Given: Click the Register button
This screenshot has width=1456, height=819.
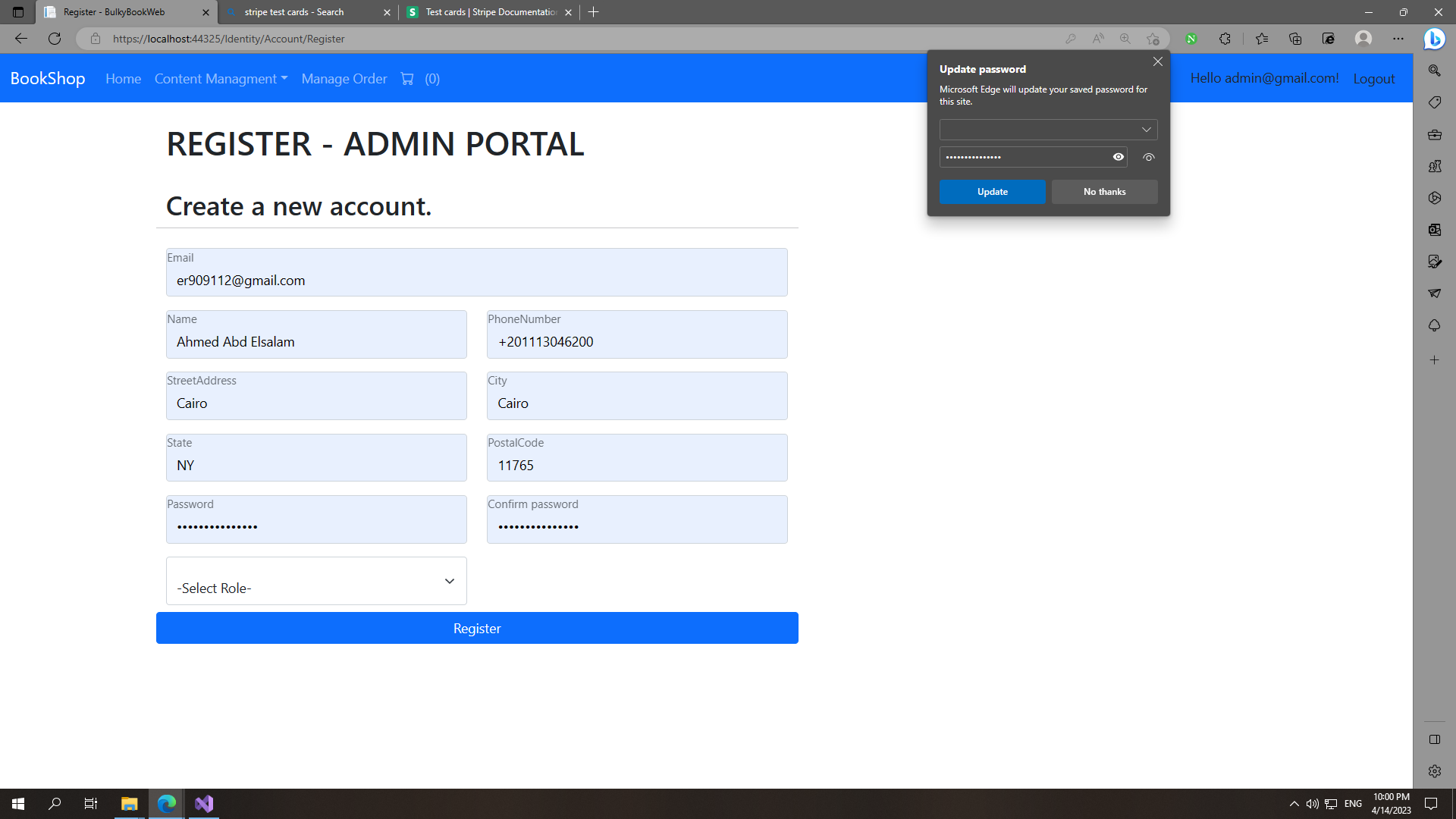Looking at the screenshot, I should [476, 628].
